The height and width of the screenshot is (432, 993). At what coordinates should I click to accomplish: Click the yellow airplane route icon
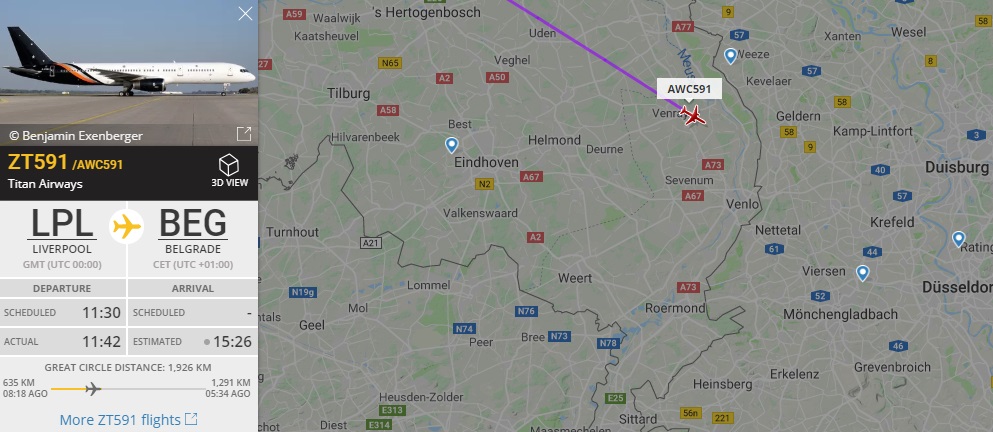pyautogui.click(x=127, y=226)
